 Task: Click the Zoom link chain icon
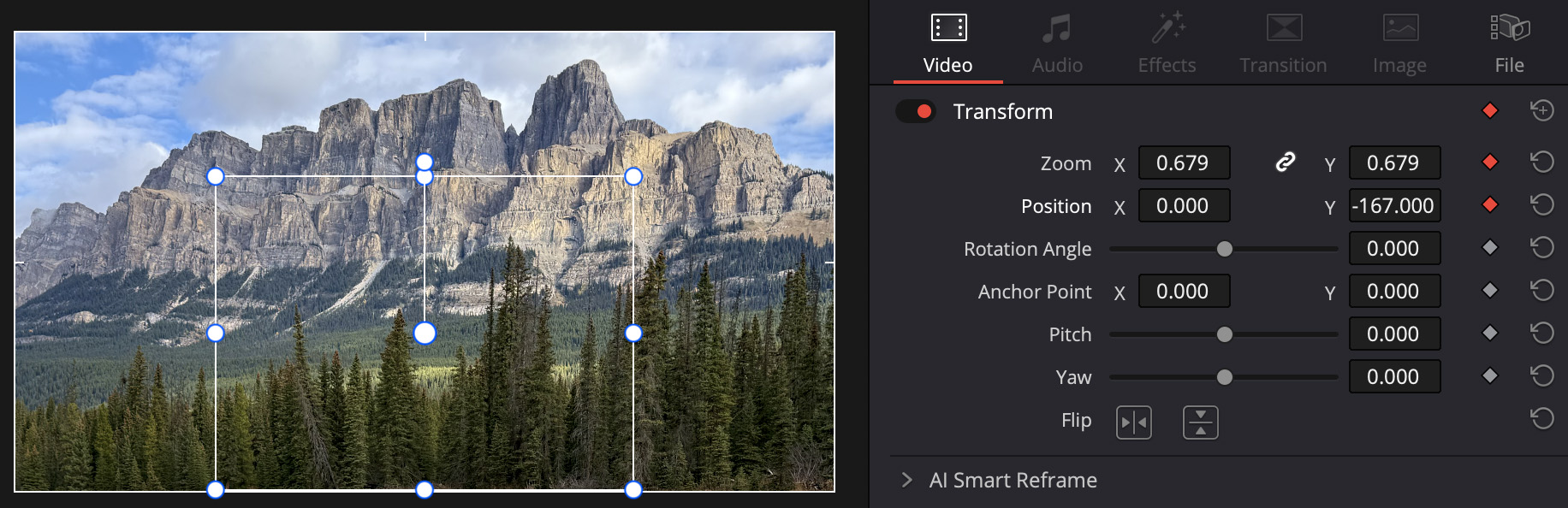1285,162
